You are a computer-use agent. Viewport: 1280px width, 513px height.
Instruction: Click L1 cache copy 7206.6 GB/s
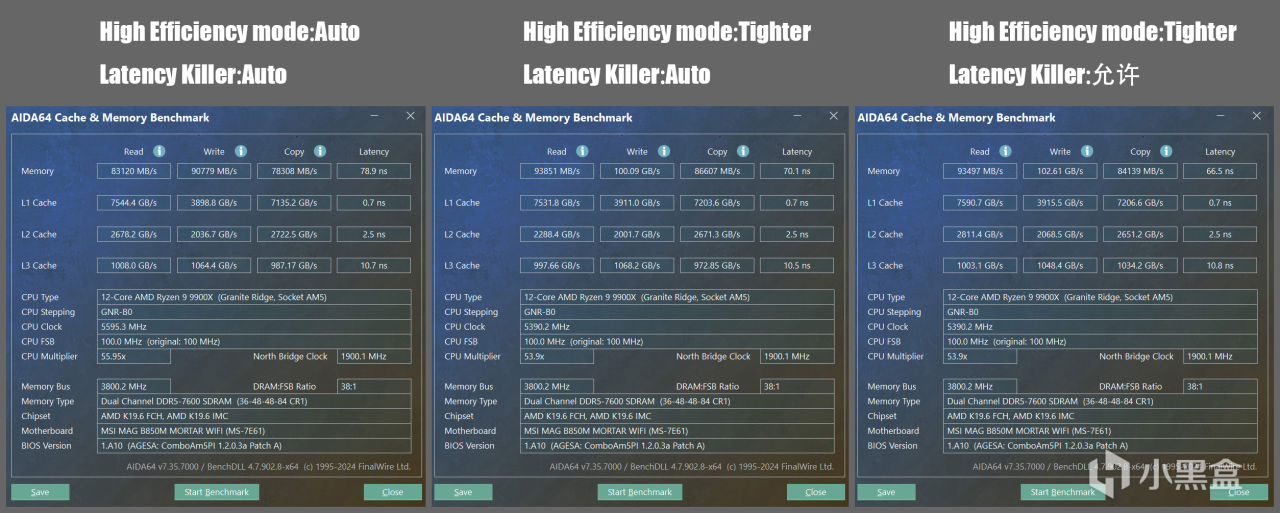click(x=1140, y=203)
